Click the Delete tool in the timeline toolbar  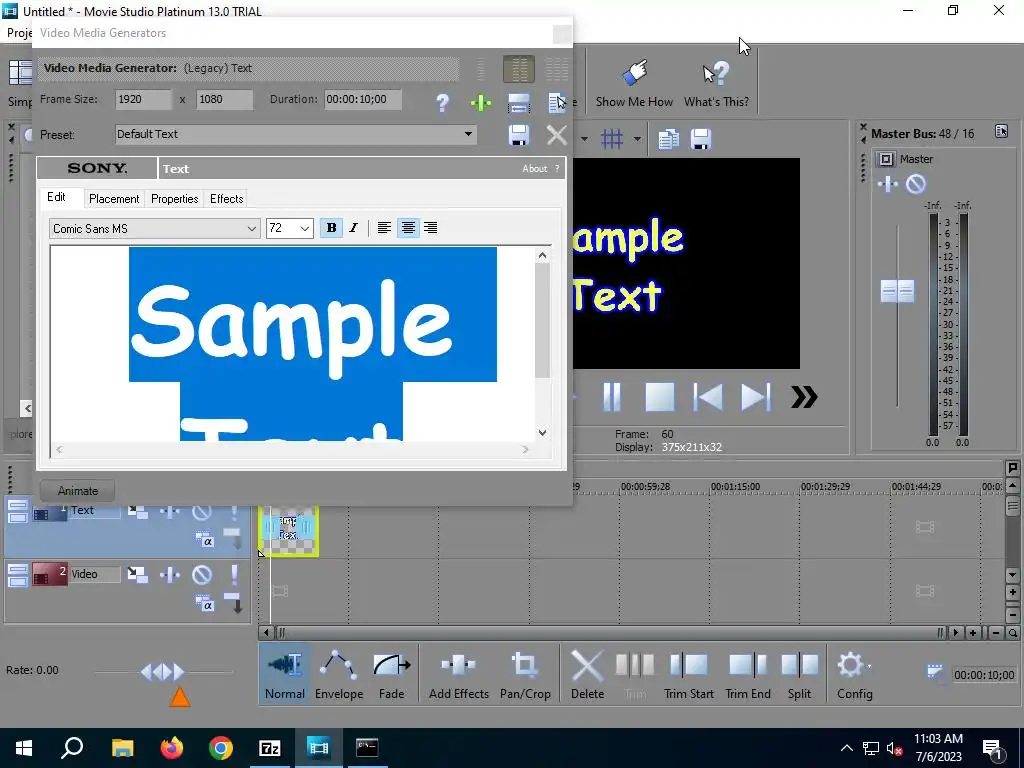[x=587, y=675]
